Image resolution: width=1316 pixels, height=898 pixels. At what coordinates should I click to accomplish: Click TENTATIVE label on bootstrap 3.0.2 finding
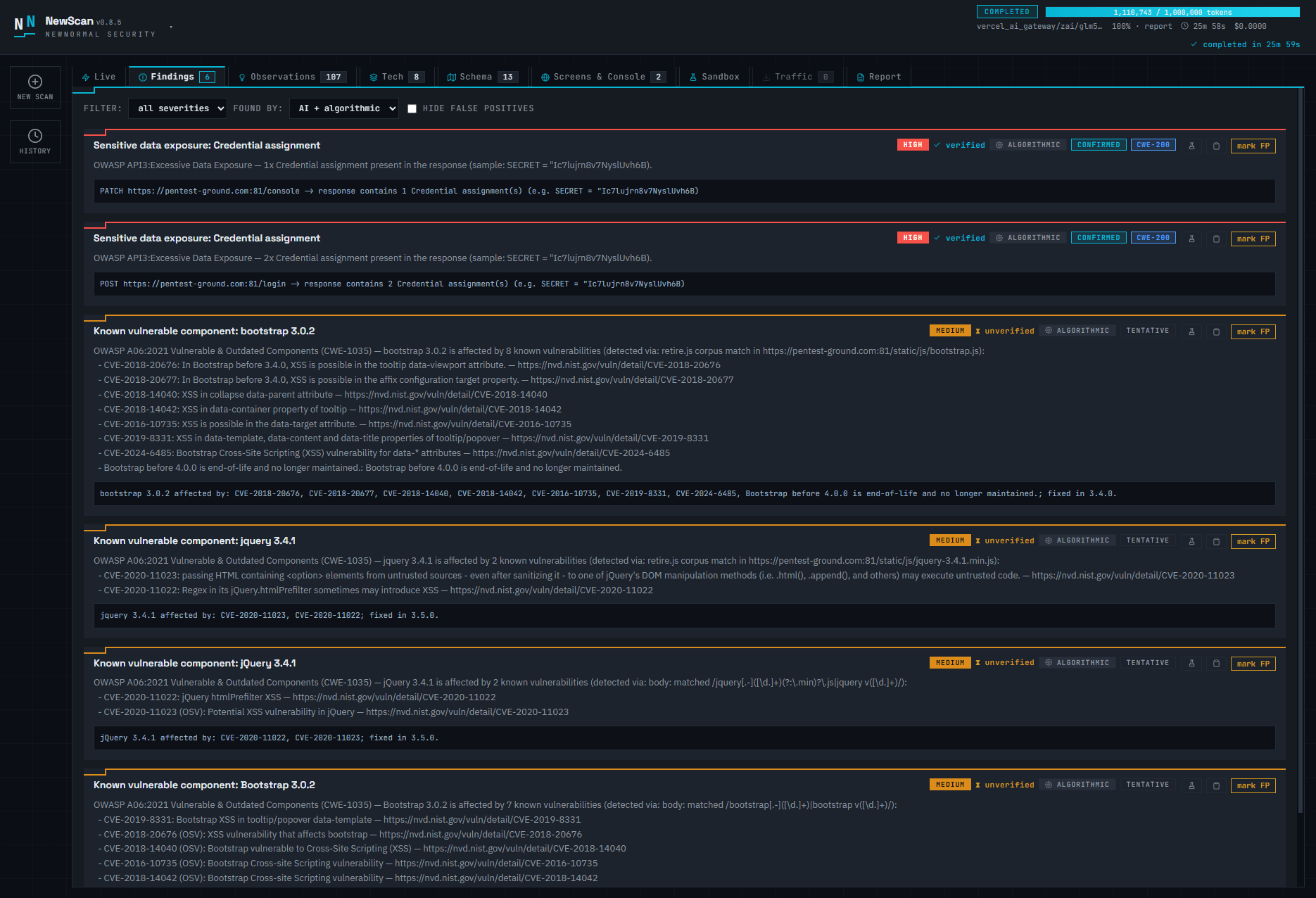[x=1147, y=331]
